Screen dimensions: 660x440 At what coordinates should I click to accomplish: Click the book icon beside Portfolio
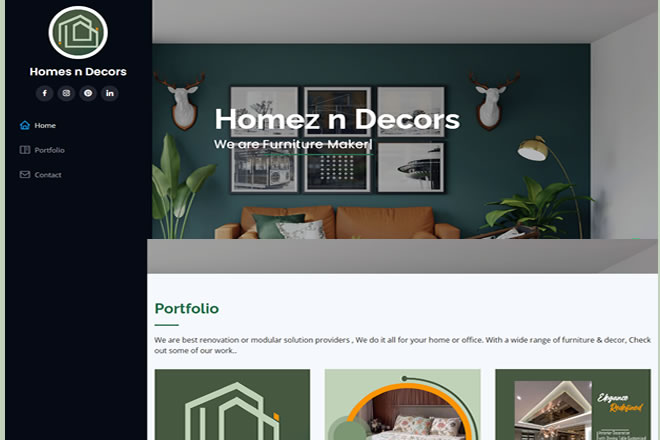click(x=25, y=150)
